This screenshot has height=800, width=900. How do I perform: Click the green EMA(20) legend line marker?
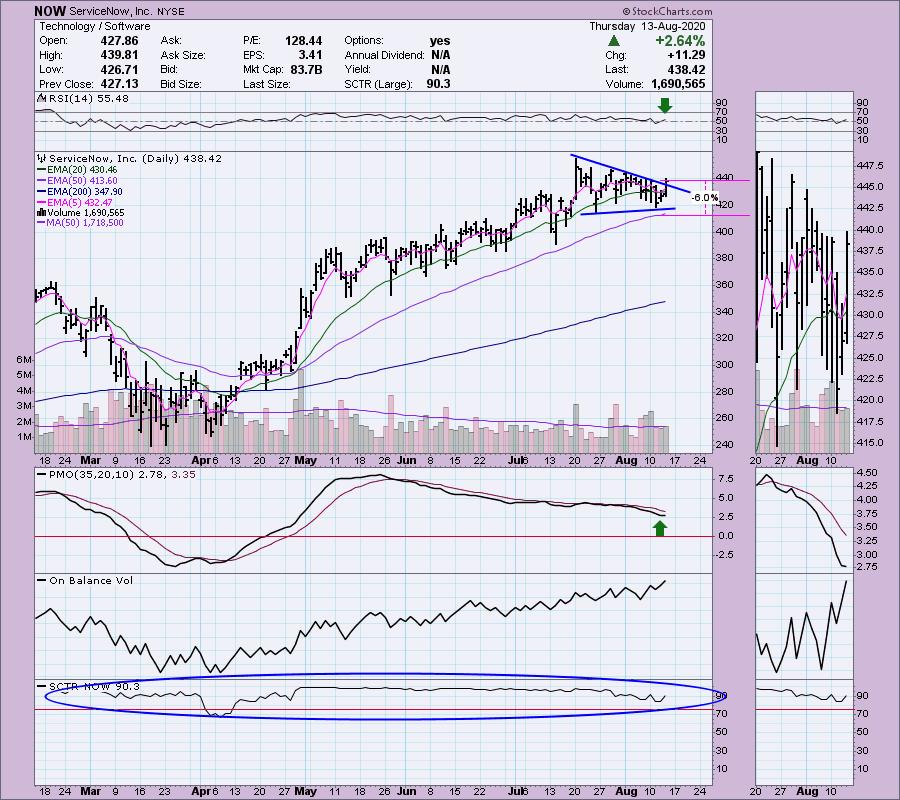(41, 170)
